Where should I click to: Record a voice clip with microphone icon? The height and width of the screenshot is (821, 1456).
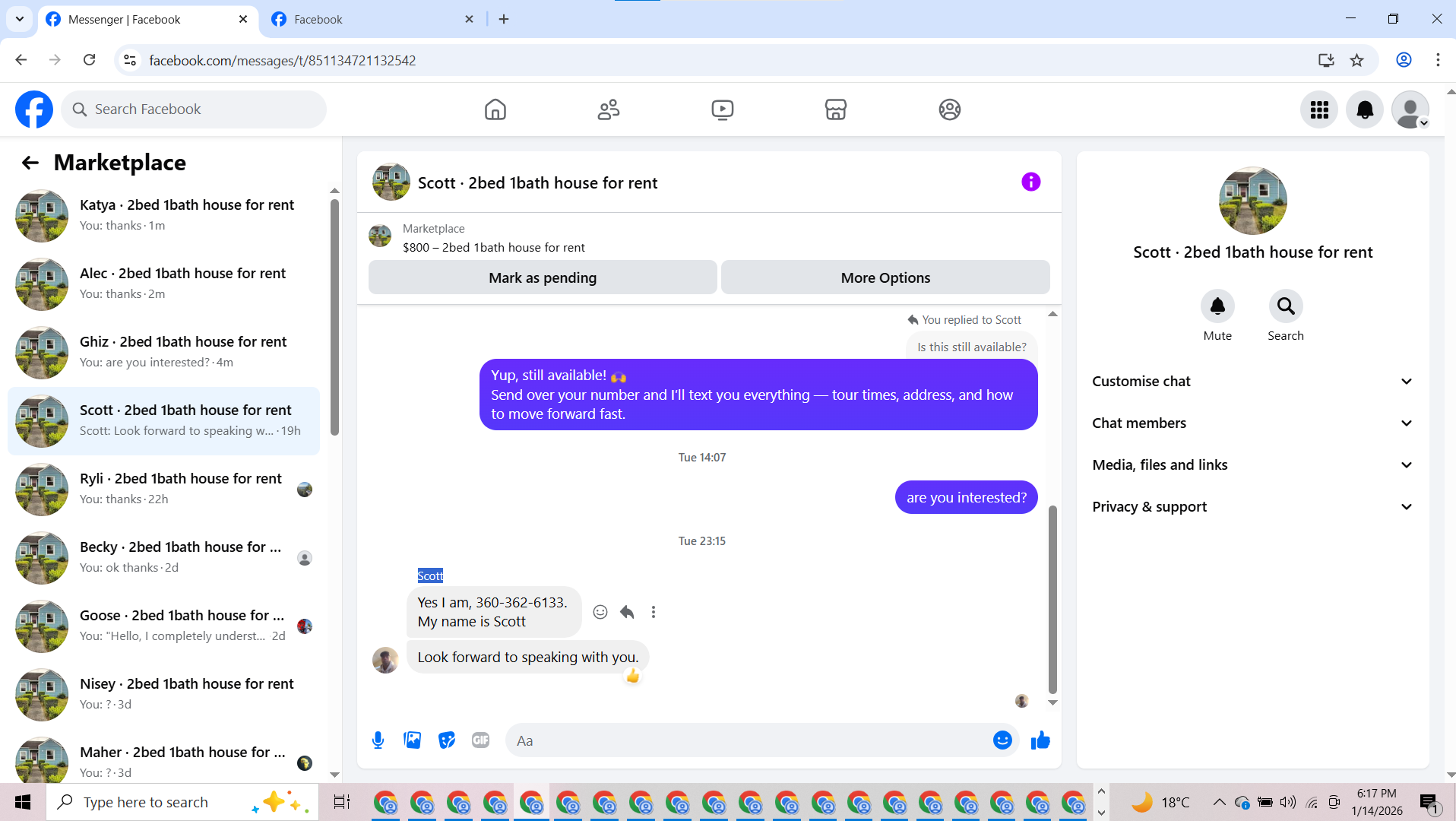378,740
